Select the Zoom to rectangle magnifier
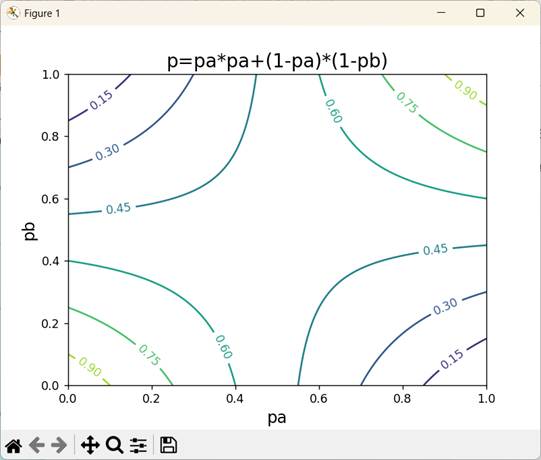The width and height of the screenshot is (541, 460). click(x=115, y=446)
